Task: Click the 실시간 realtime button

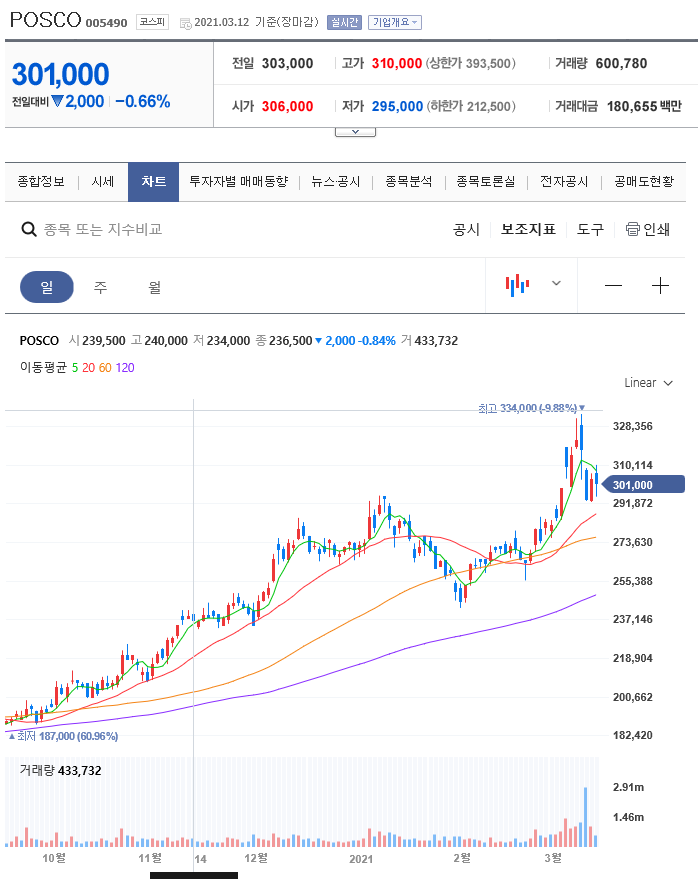Action: click(x=344, y=22)
